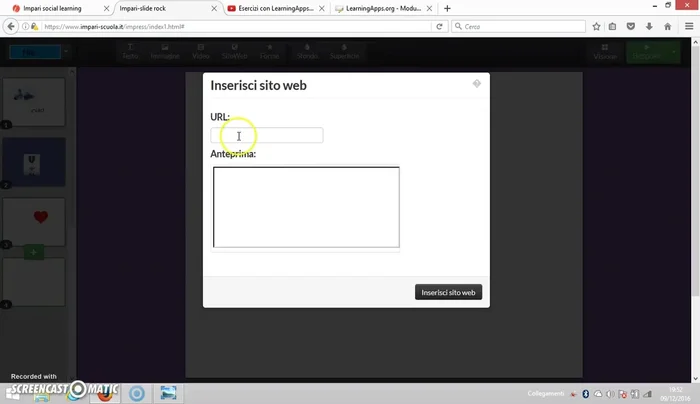Image resolution: width=700 pixels, height=404 pixels.
Task: Open the bookmarks list icon
Action: tap(612, 27)
